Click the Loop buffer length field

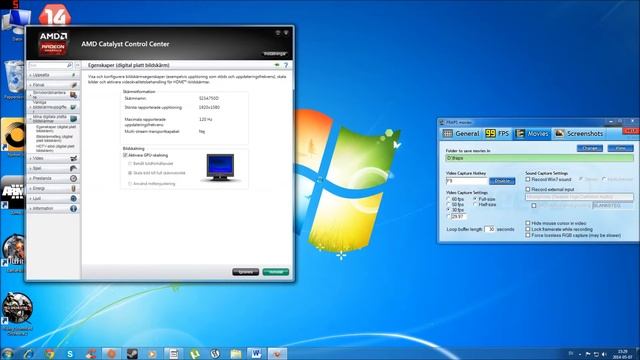click(490, 229)
